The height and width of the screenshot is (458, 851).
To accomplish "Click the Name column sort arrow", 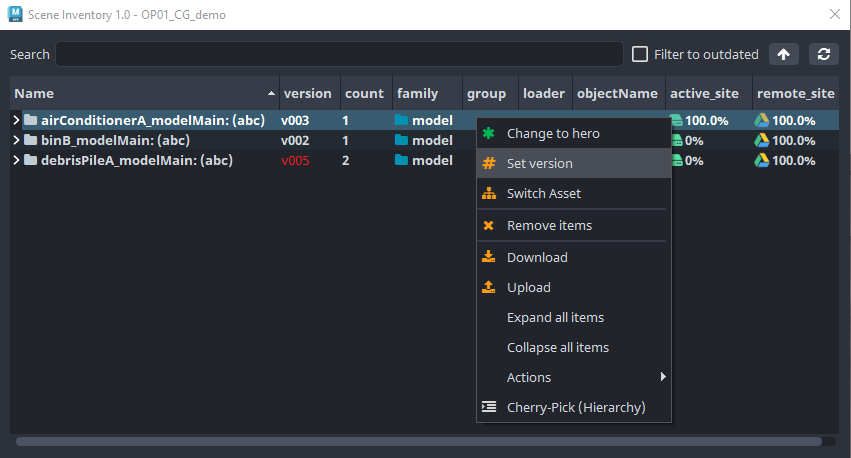I will click(x=271, y=93).
